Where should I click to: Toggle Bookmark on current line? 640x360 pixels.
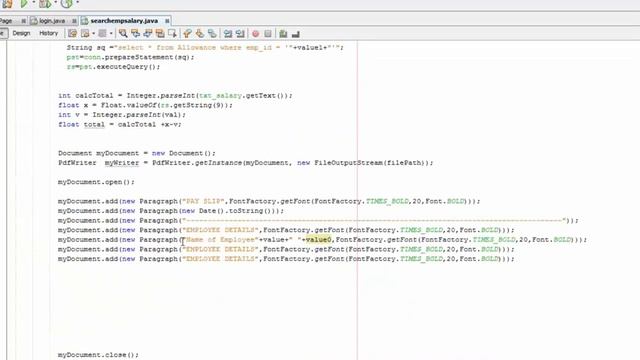click(x=212, y=33)
